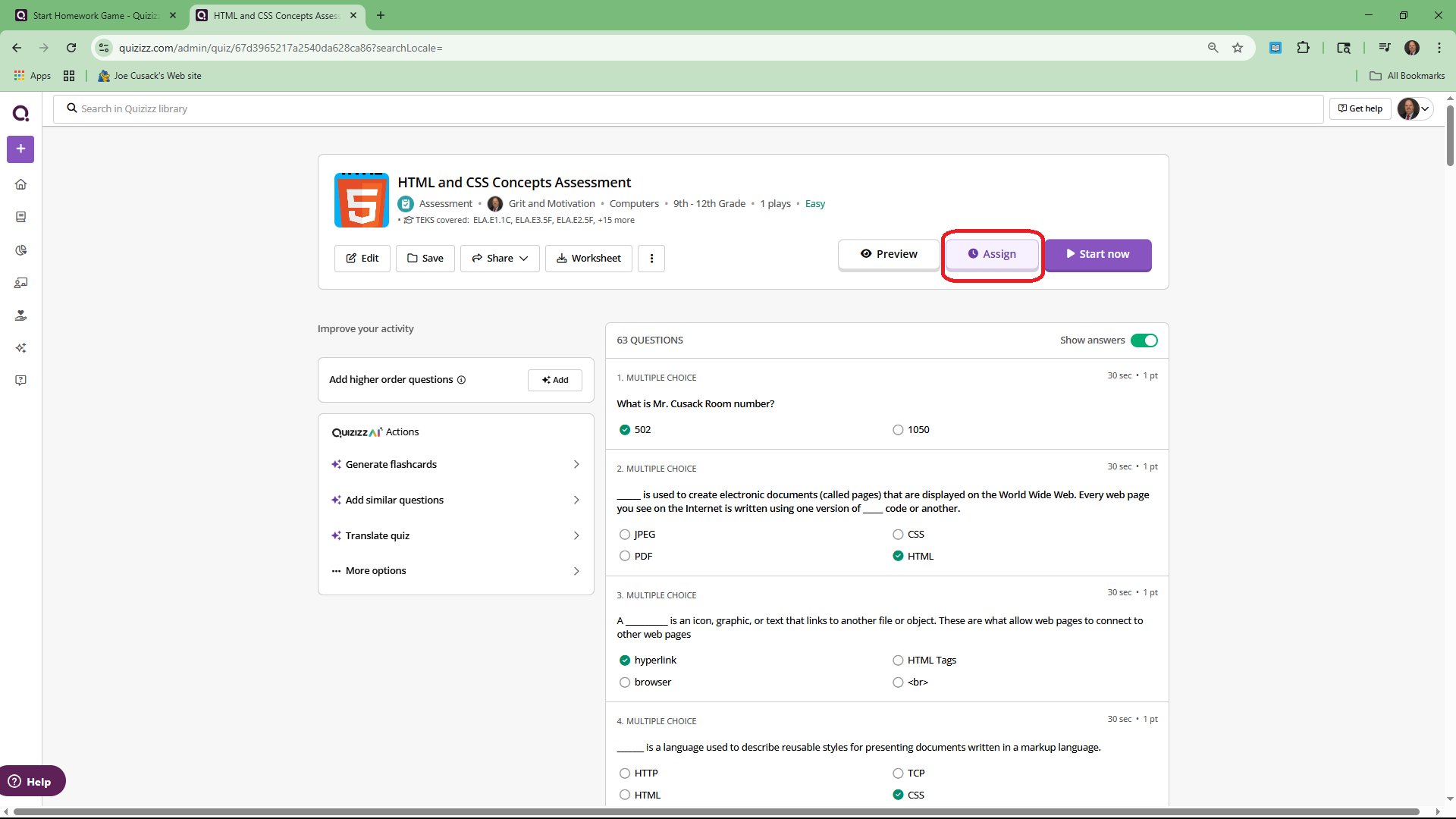This screenshot has width=1456, height=819.
Task: Click the Quizizz AI sparkle sidebar icon
Action: click(x=20, y=348)
